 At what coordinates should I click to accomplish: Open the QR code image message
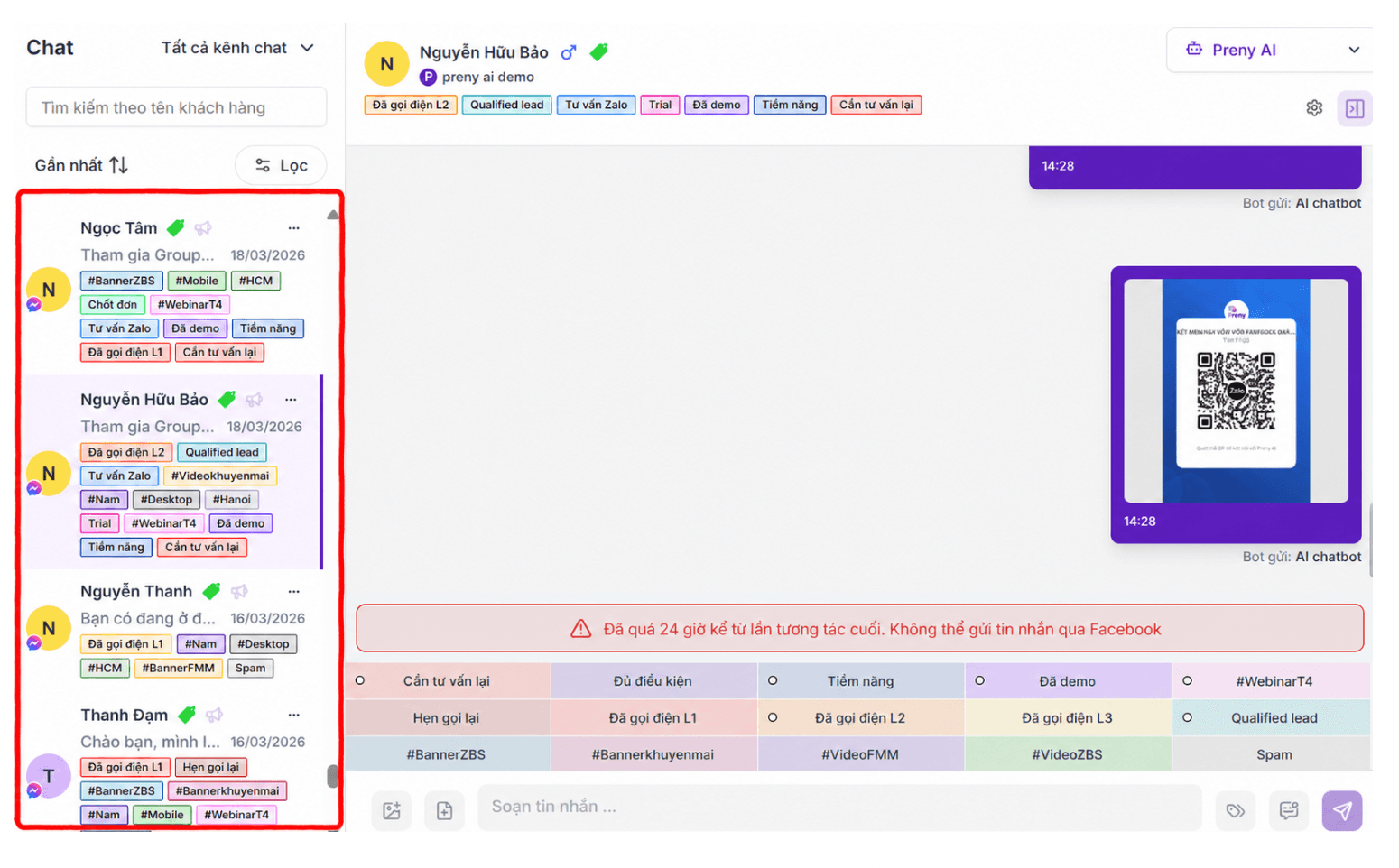point(1236,391)
